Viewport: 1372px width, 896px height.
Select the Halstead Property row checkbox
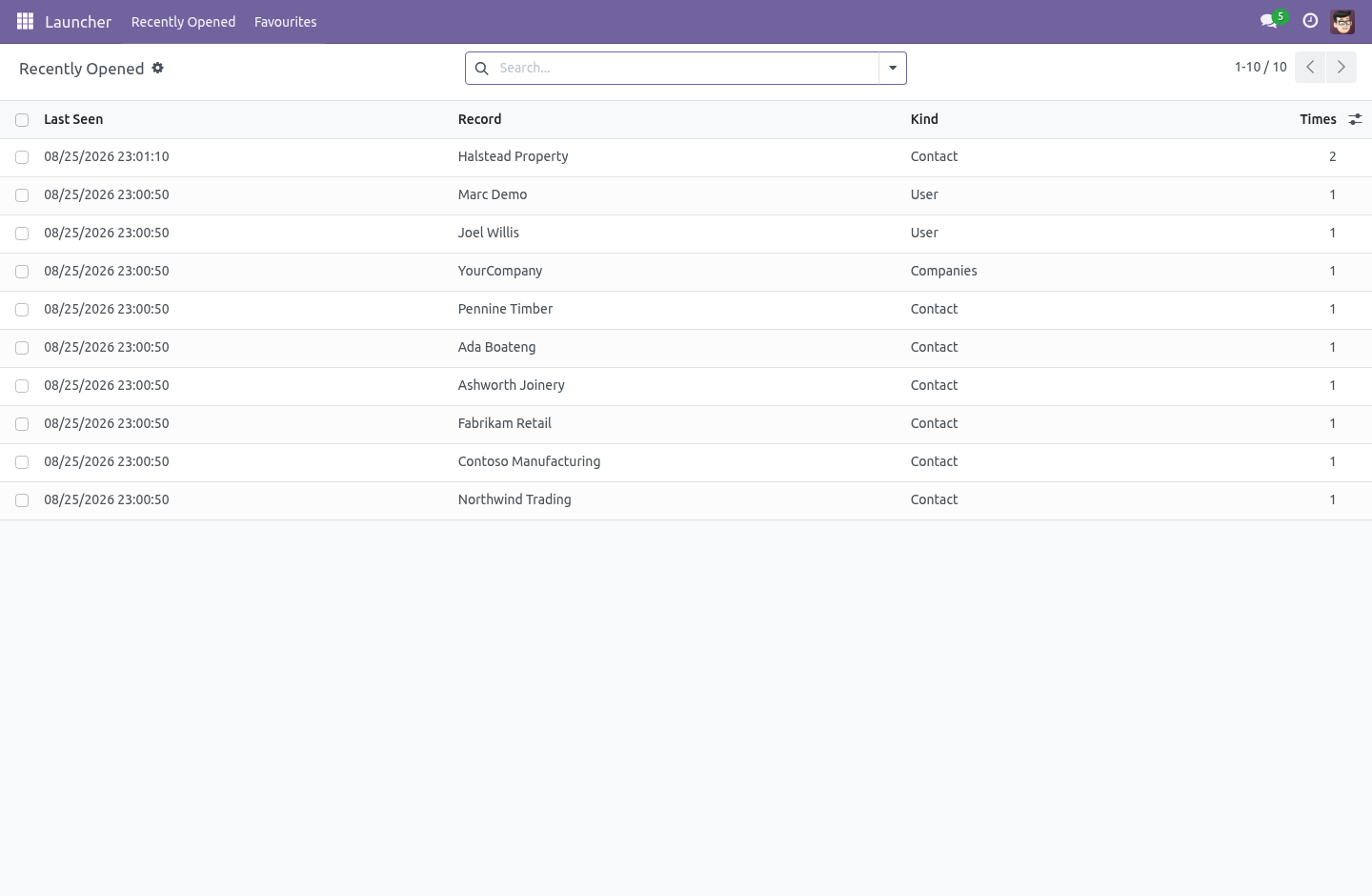[x=22, y=157]
